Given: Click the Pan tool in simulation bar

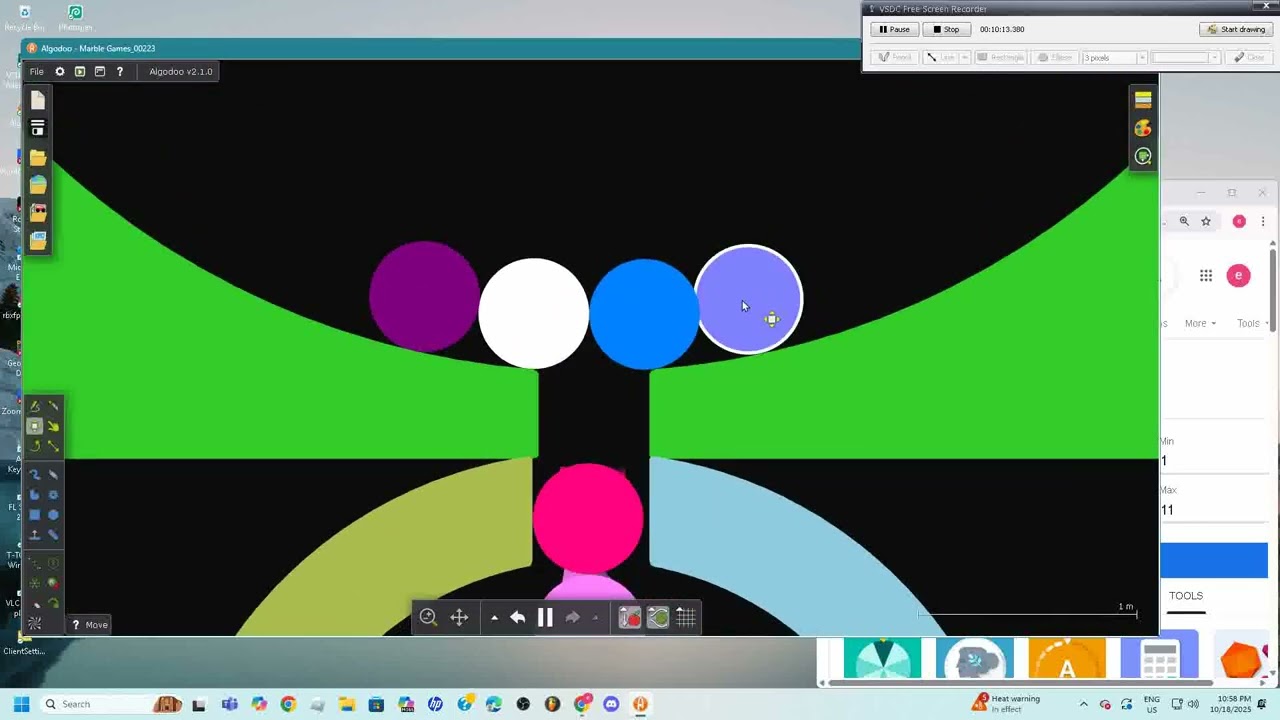Looking at the screenshot, I should click(x=459, y=618).
